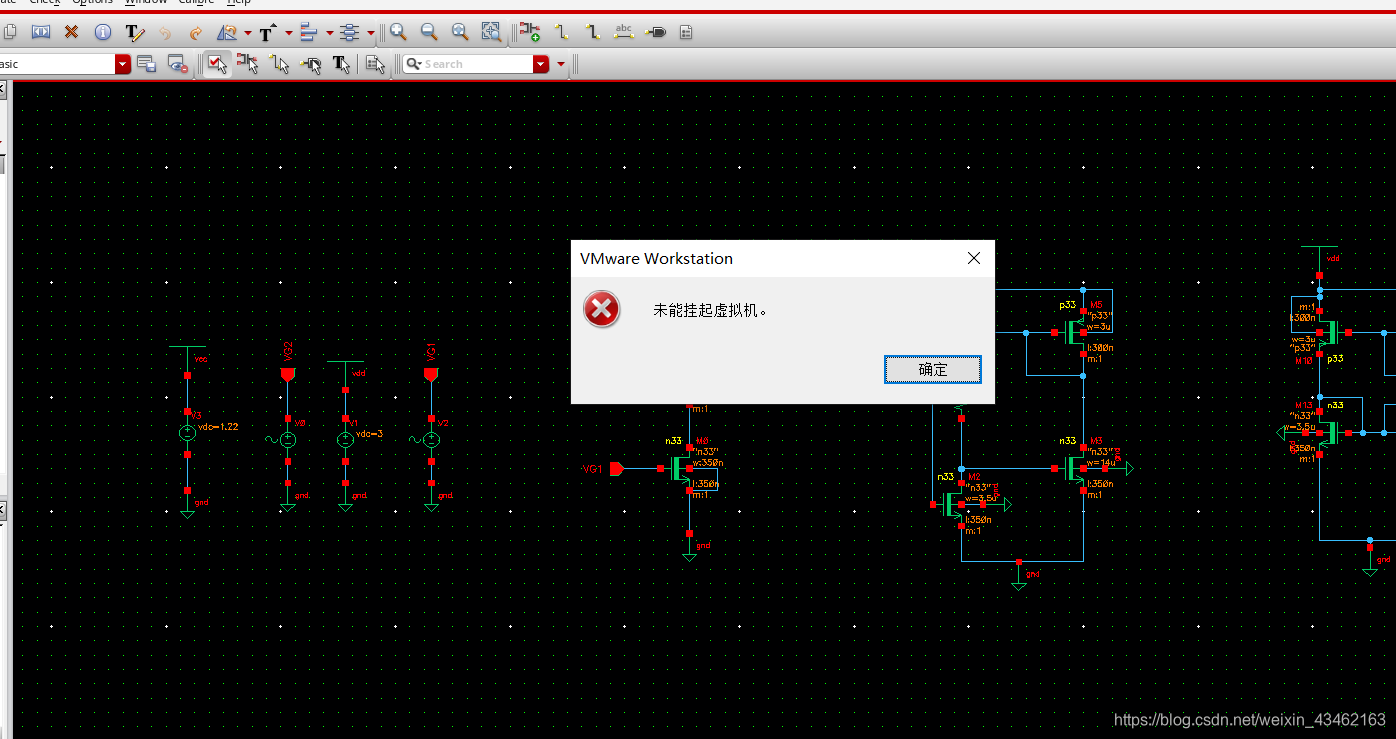Click the 未能挂起虚拟机 message text
The height and width of the screenshot is (739, 1396).
coord(711,310)
